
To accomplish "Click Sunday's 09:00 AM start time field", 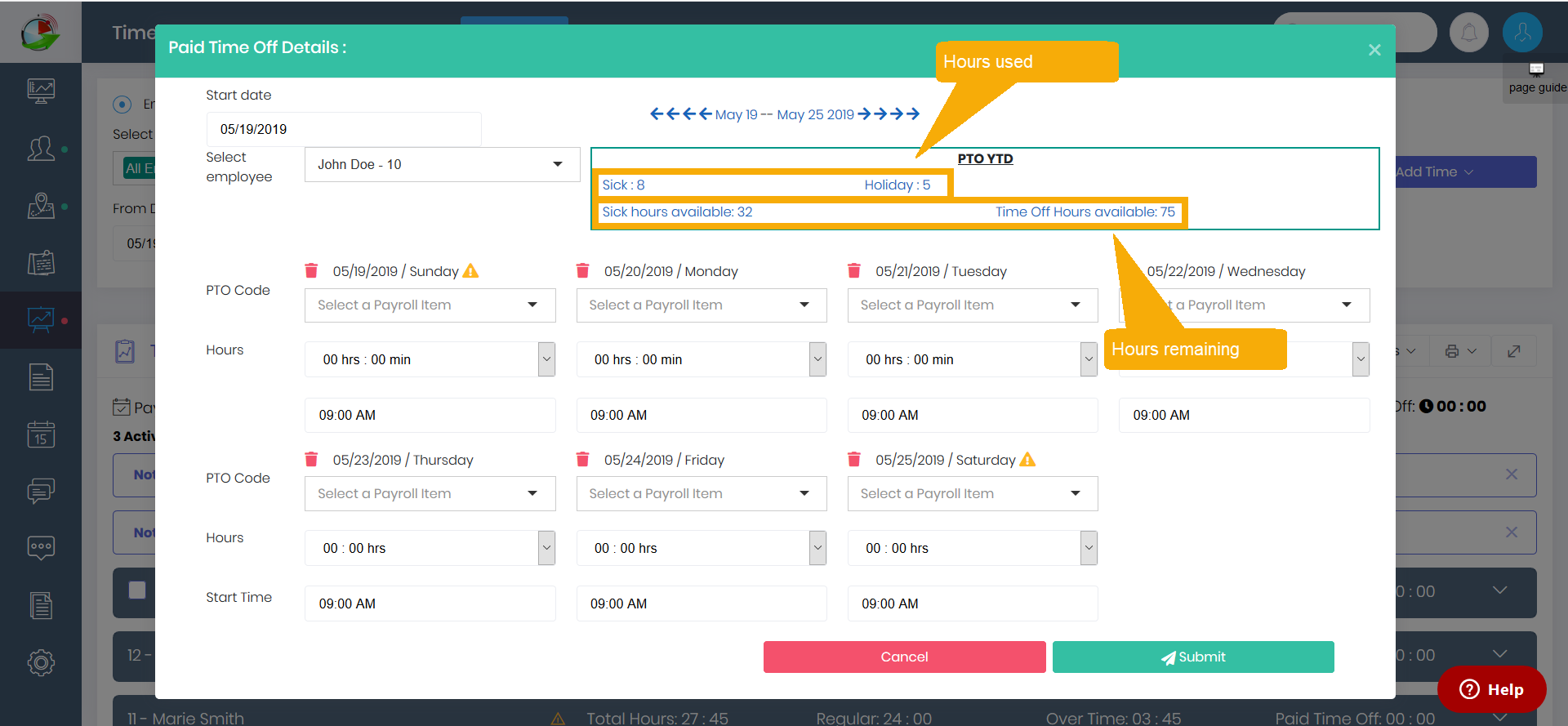I will [430, 415].
